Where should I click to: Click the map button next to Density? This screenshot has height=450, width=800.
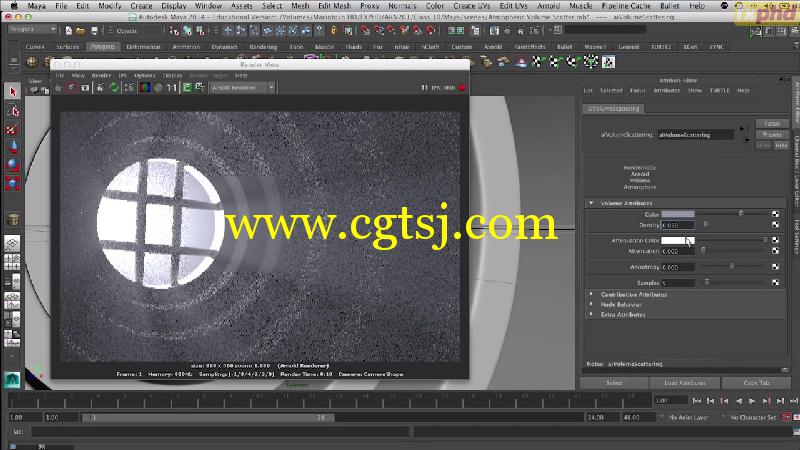click(776, 224)
